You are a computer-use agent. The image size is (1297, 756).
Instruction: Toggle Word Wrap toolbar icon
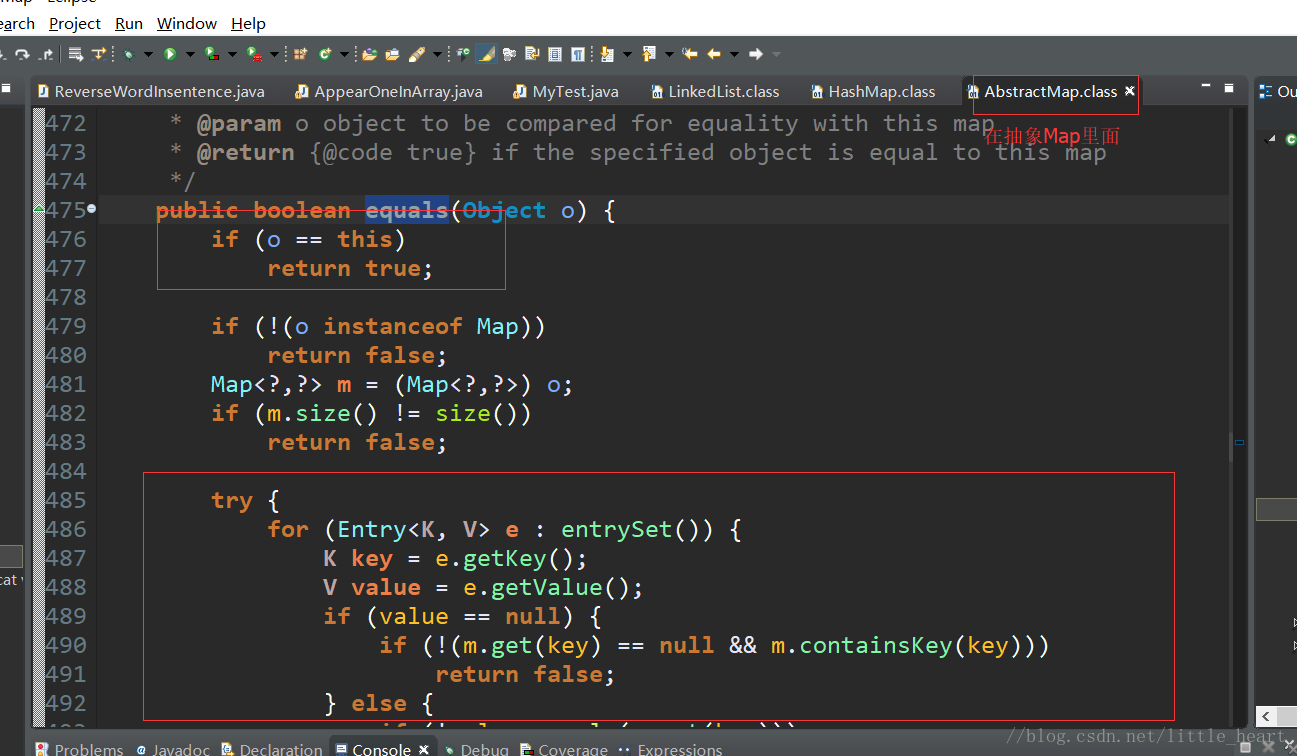[533, 53]
